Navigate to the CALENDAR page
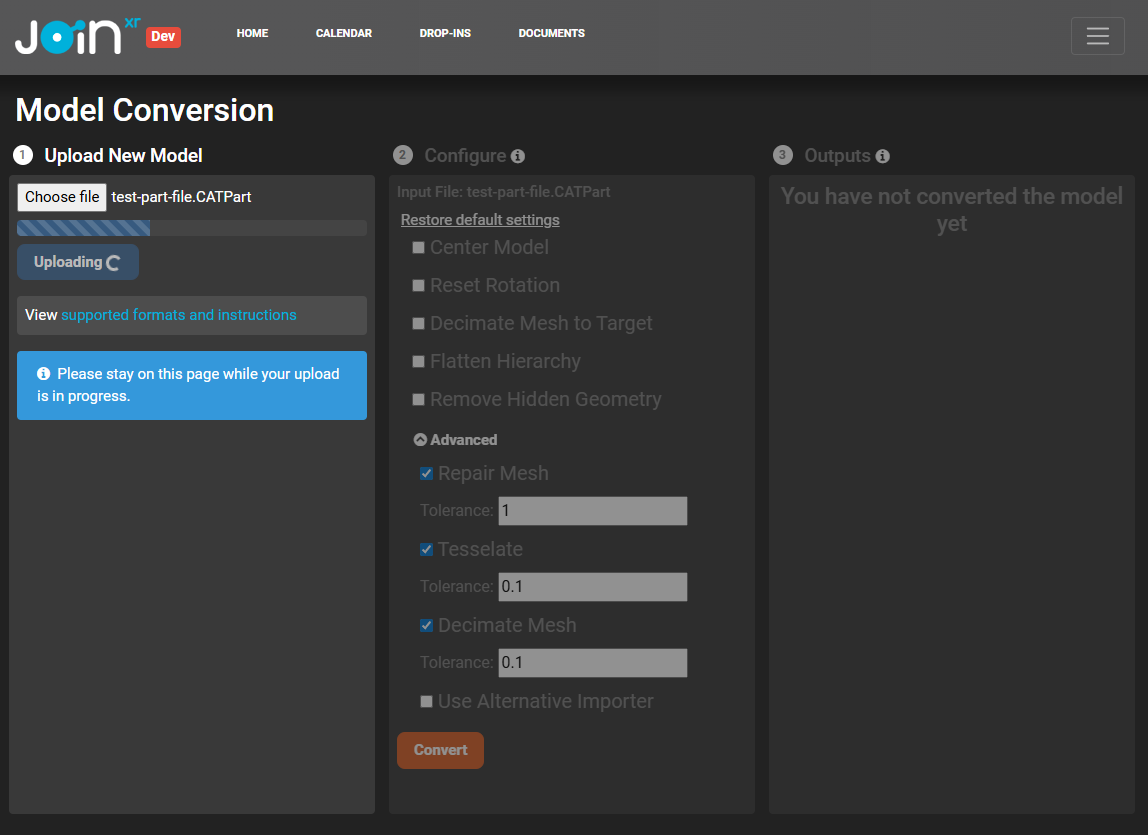This screenshot has width=1148, height=835. tap(343, 33)
